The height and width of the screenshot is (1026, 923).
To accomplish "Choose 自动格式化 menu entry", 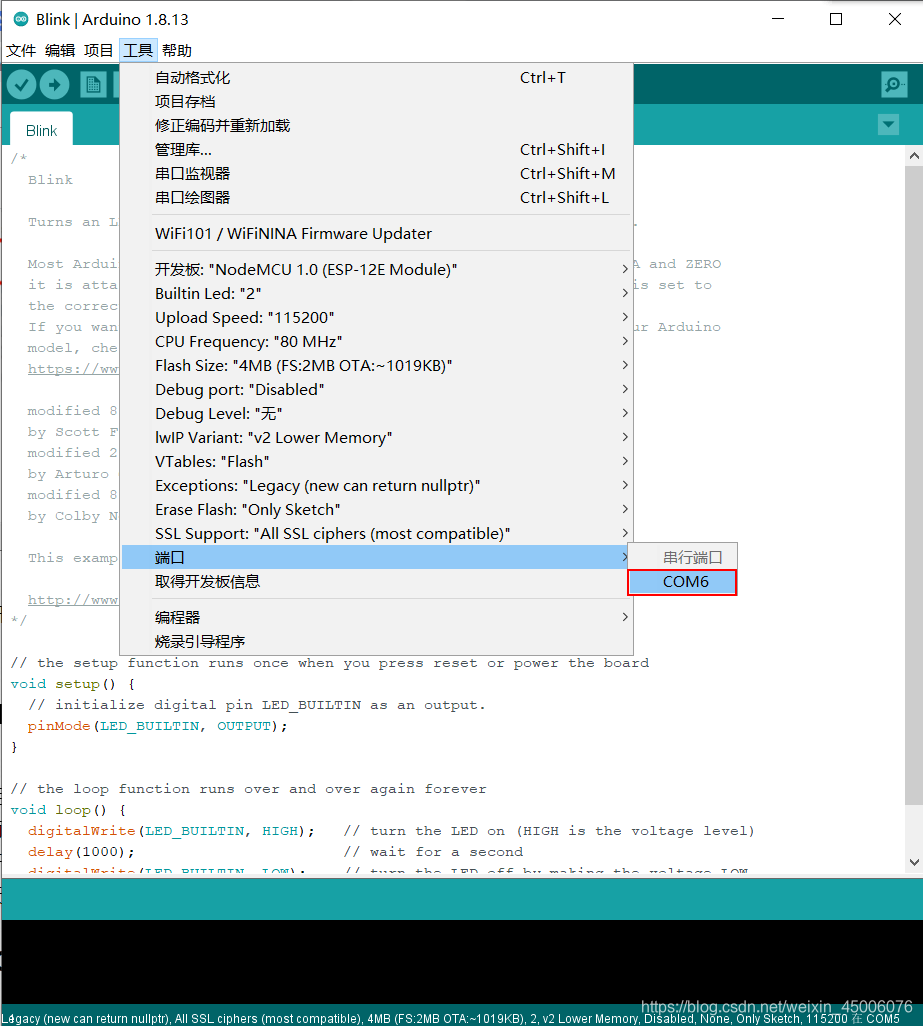I will click(x=376, y=78).
